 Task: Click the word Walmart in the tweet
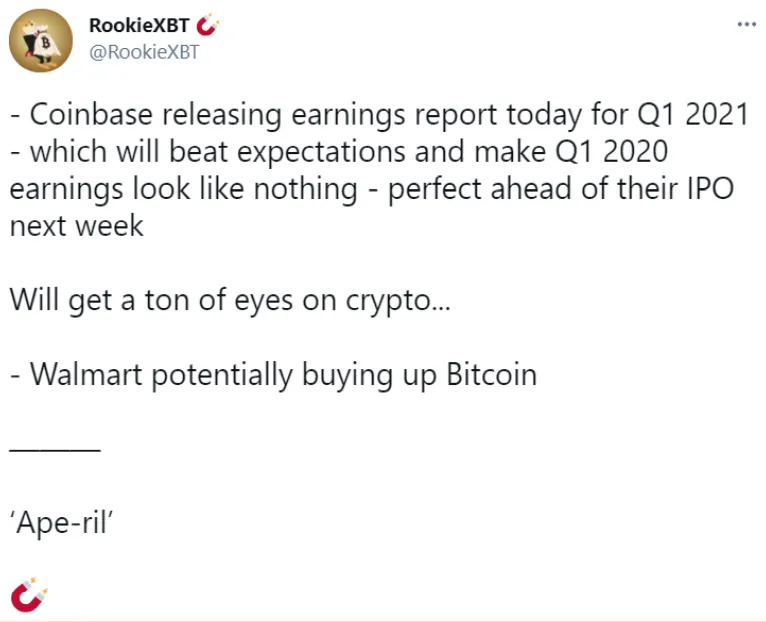click(86, 375)
